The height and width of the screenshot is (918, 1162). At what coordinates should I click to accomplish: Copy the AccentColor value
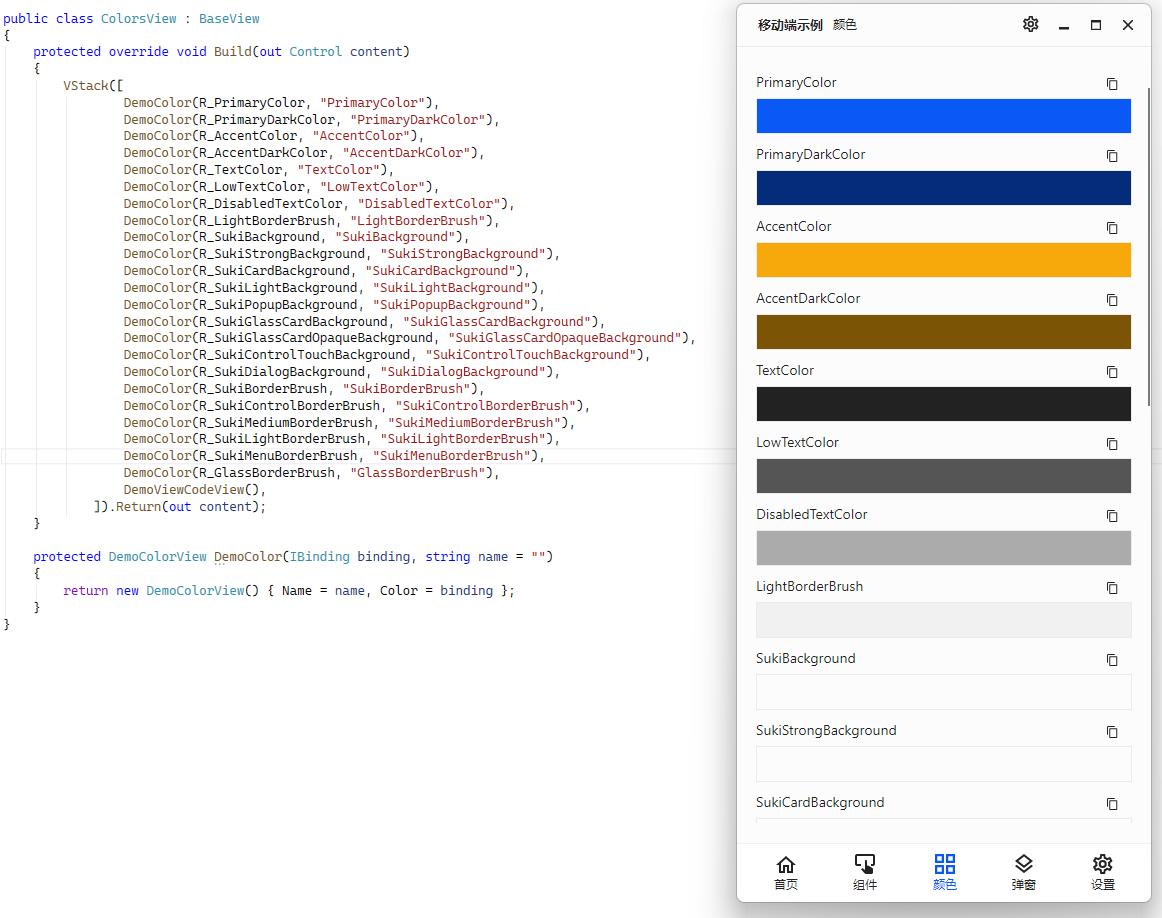click(1112, 227)
